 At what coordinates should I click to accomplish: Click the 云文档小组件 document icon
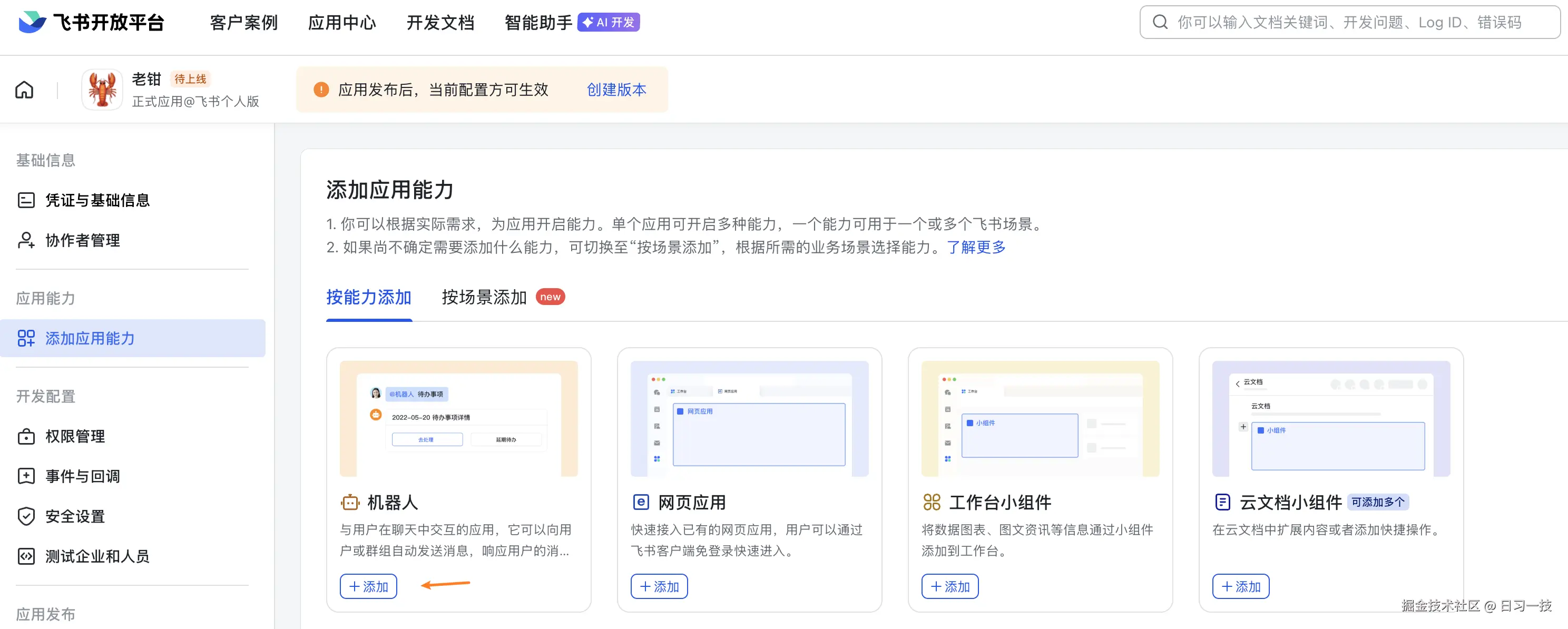pyautogui.click(x=1222, y=503)
